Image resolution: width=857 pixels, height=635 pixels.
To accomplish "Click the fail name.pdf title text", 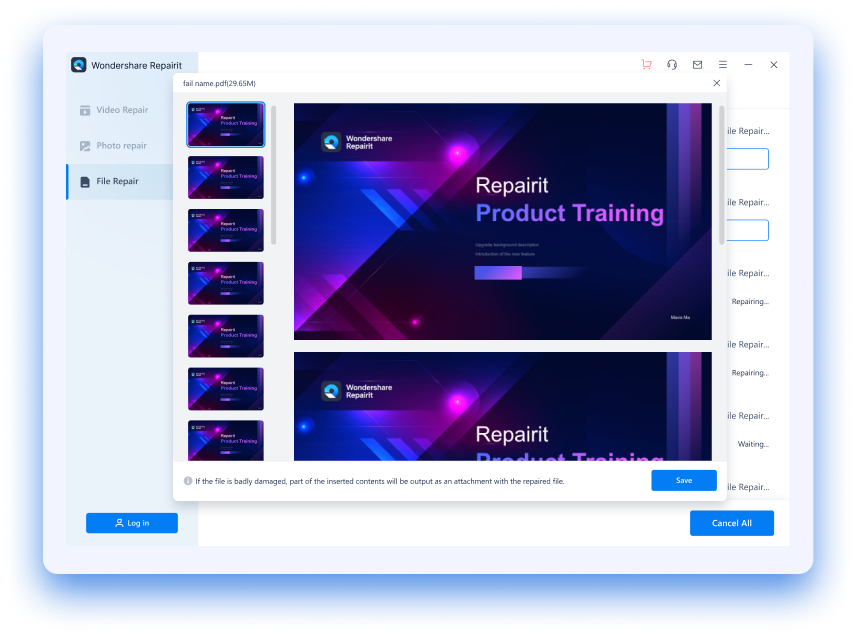I will 219,84.
